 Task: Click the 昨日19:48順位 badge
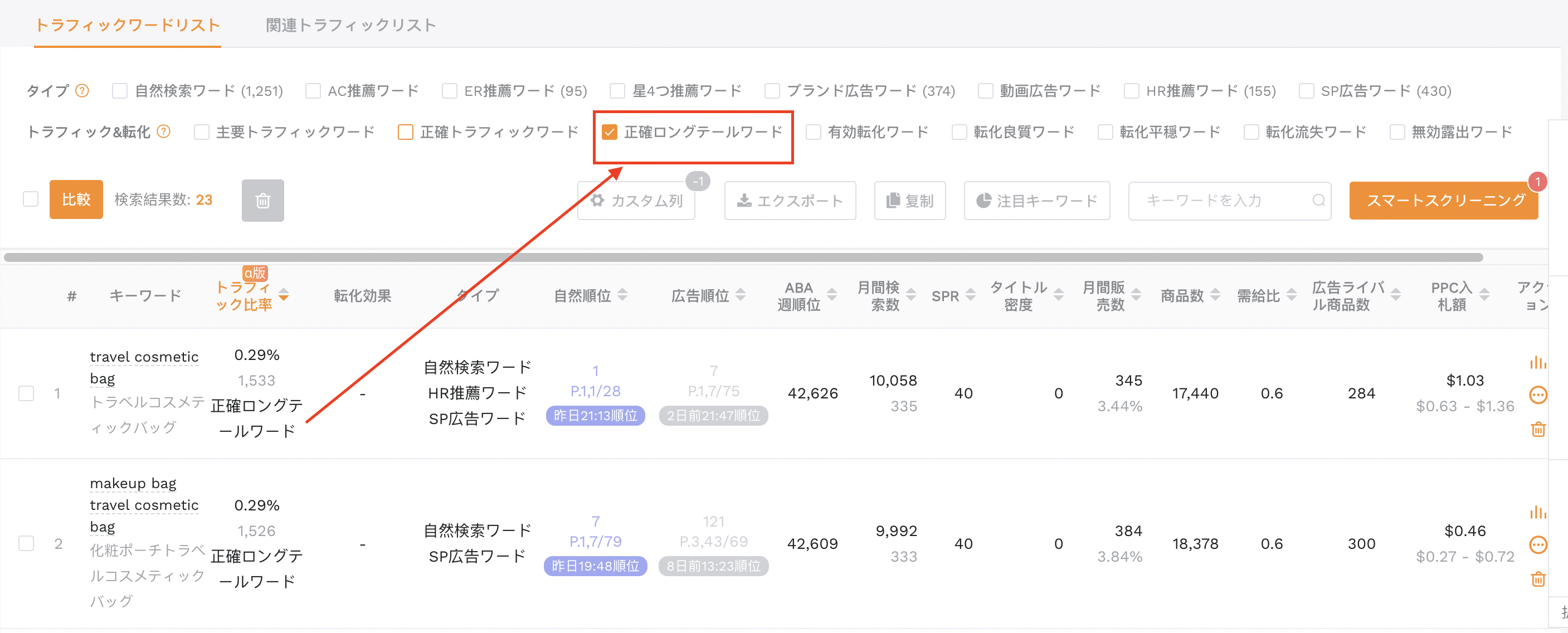595,566
